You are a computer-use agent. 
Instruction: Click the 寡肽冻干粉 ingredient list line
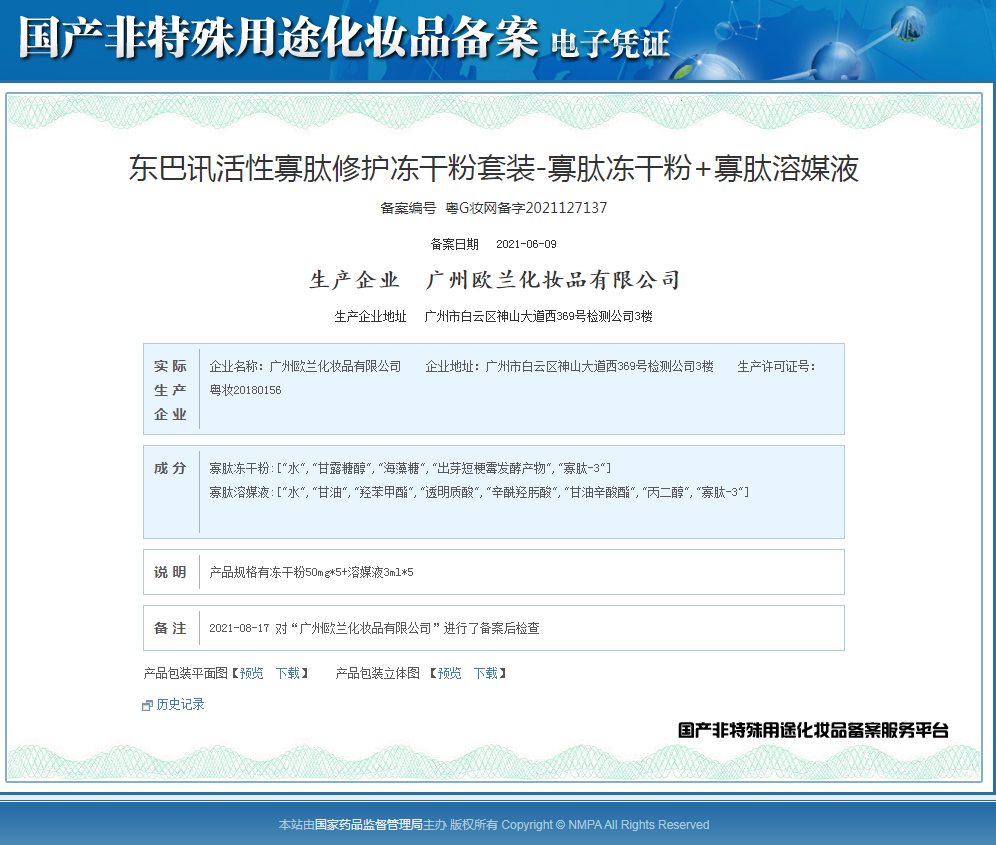pos(410,469)
